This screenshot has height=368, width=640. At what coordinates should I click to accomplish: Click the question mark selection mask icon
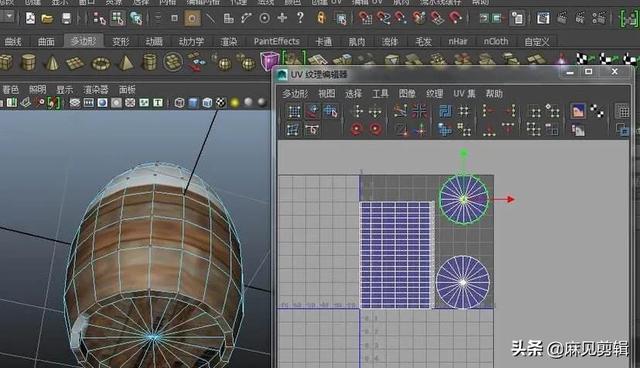[x=300, y=18]
